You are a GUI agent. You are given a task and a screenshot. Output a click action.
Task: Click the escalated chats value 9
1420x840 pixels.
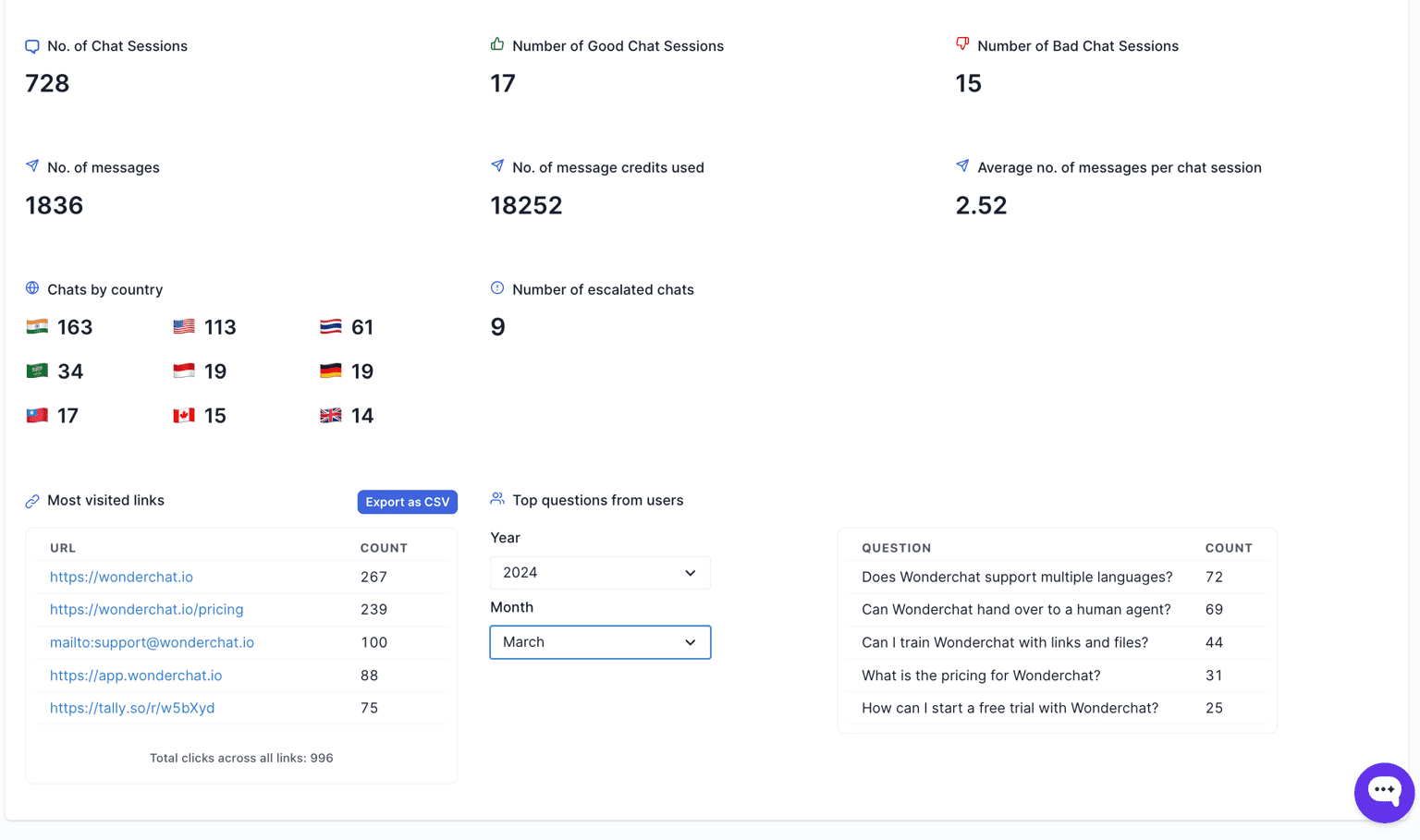pos(497,327)
